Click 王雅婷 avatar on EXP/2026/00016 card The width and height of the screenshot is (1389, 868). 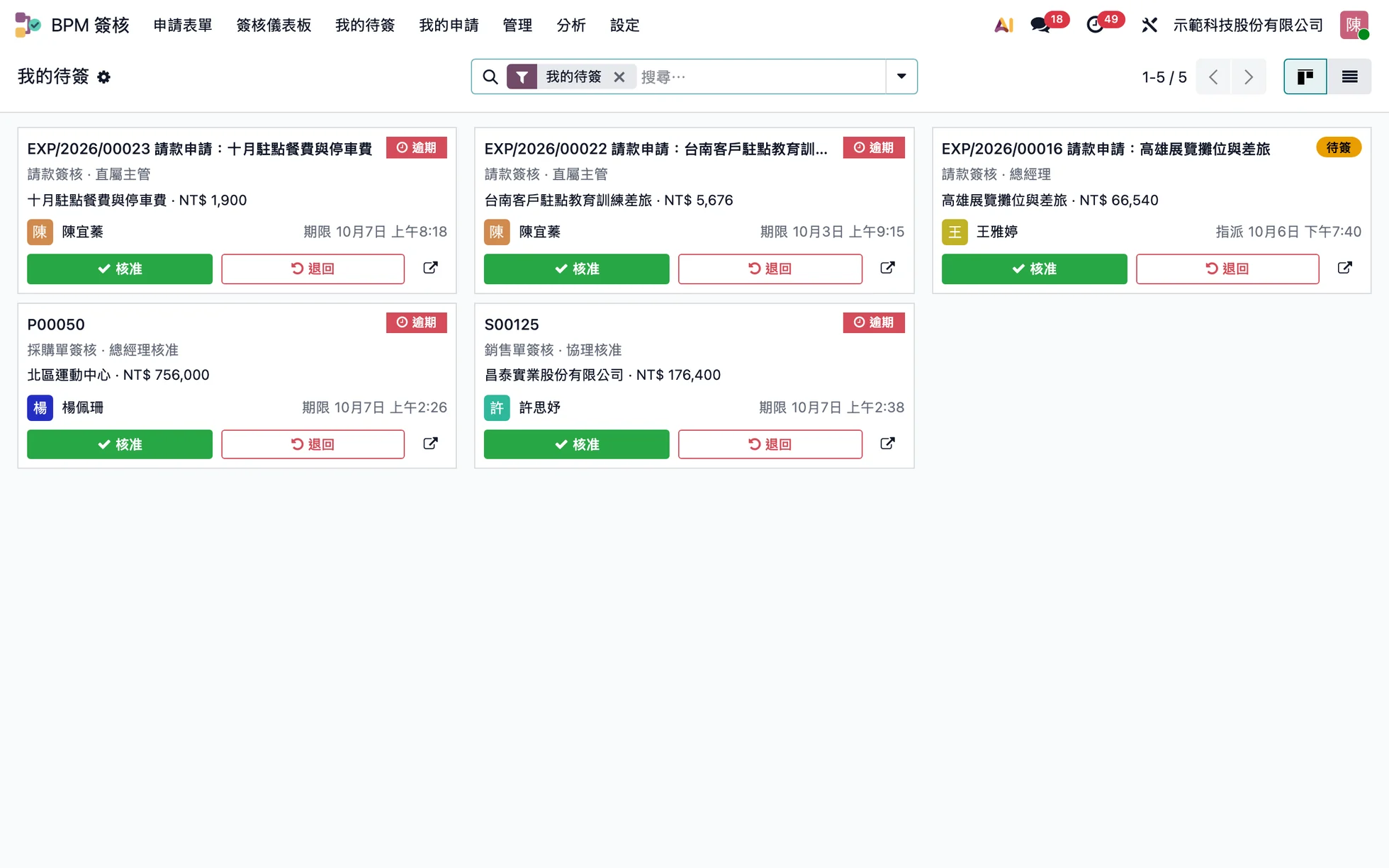click(x=955, y=232)
